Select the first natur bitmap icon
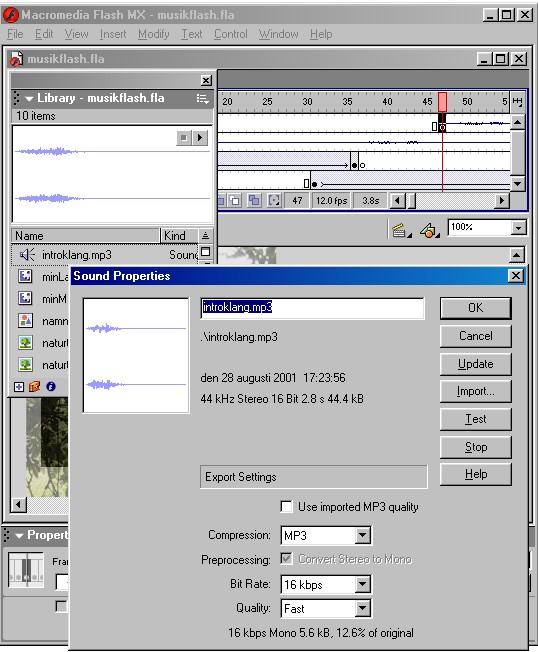Image resolution: width=538 pixels, height=652 pixels. tap(25, 343)
